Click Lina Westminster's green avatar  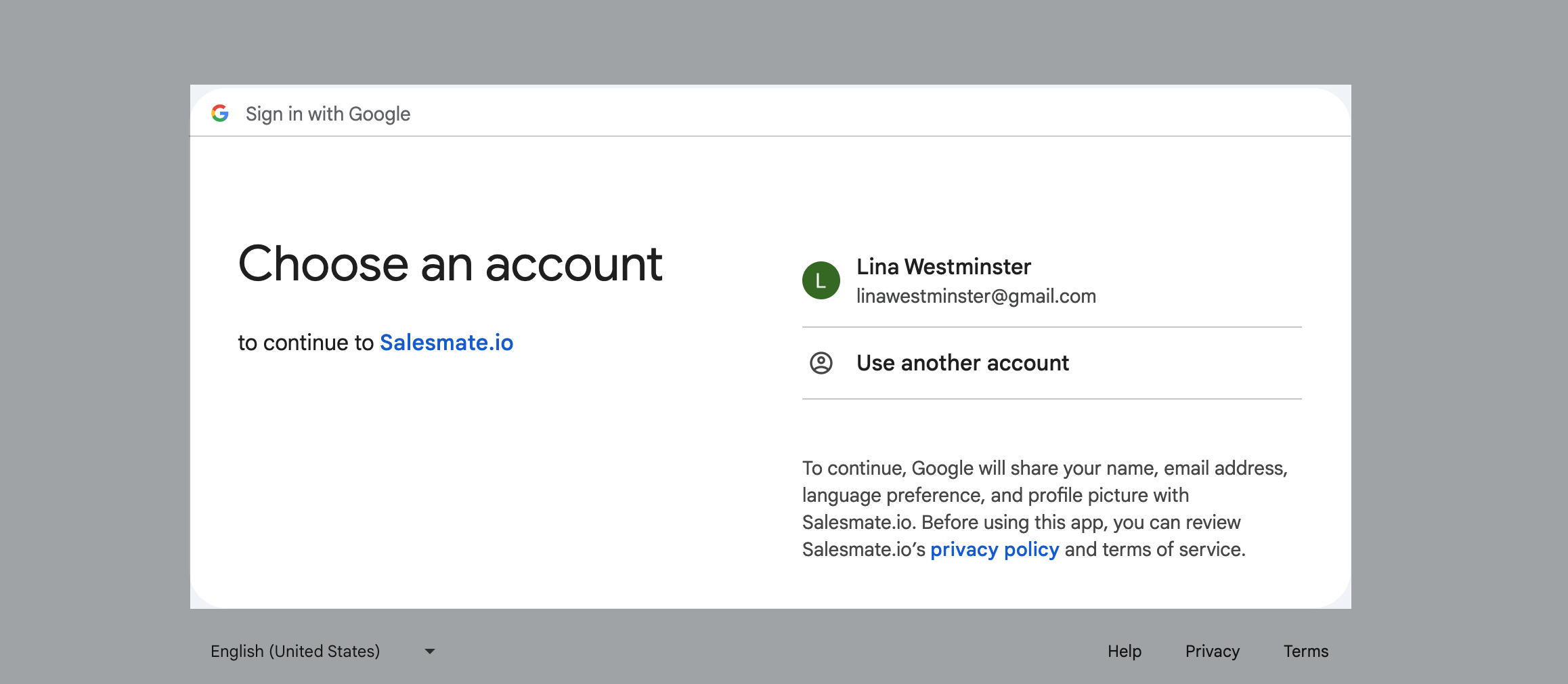[821, 280]
